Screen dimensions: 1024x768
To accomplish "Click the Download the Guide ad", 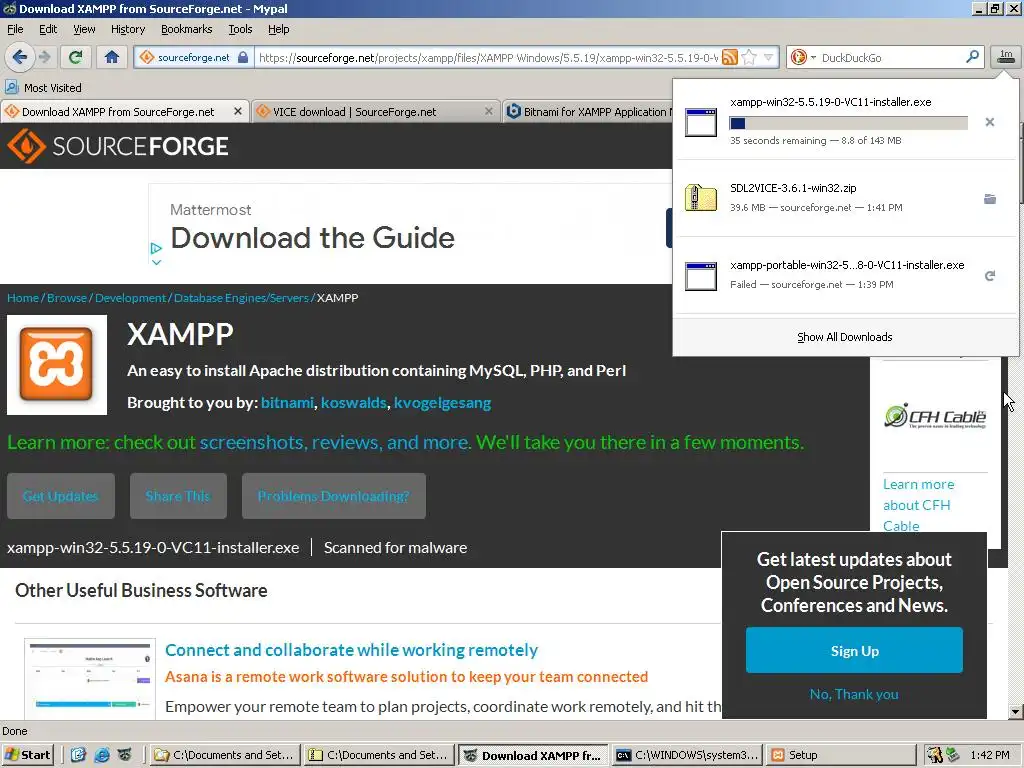I will (312, 238).
